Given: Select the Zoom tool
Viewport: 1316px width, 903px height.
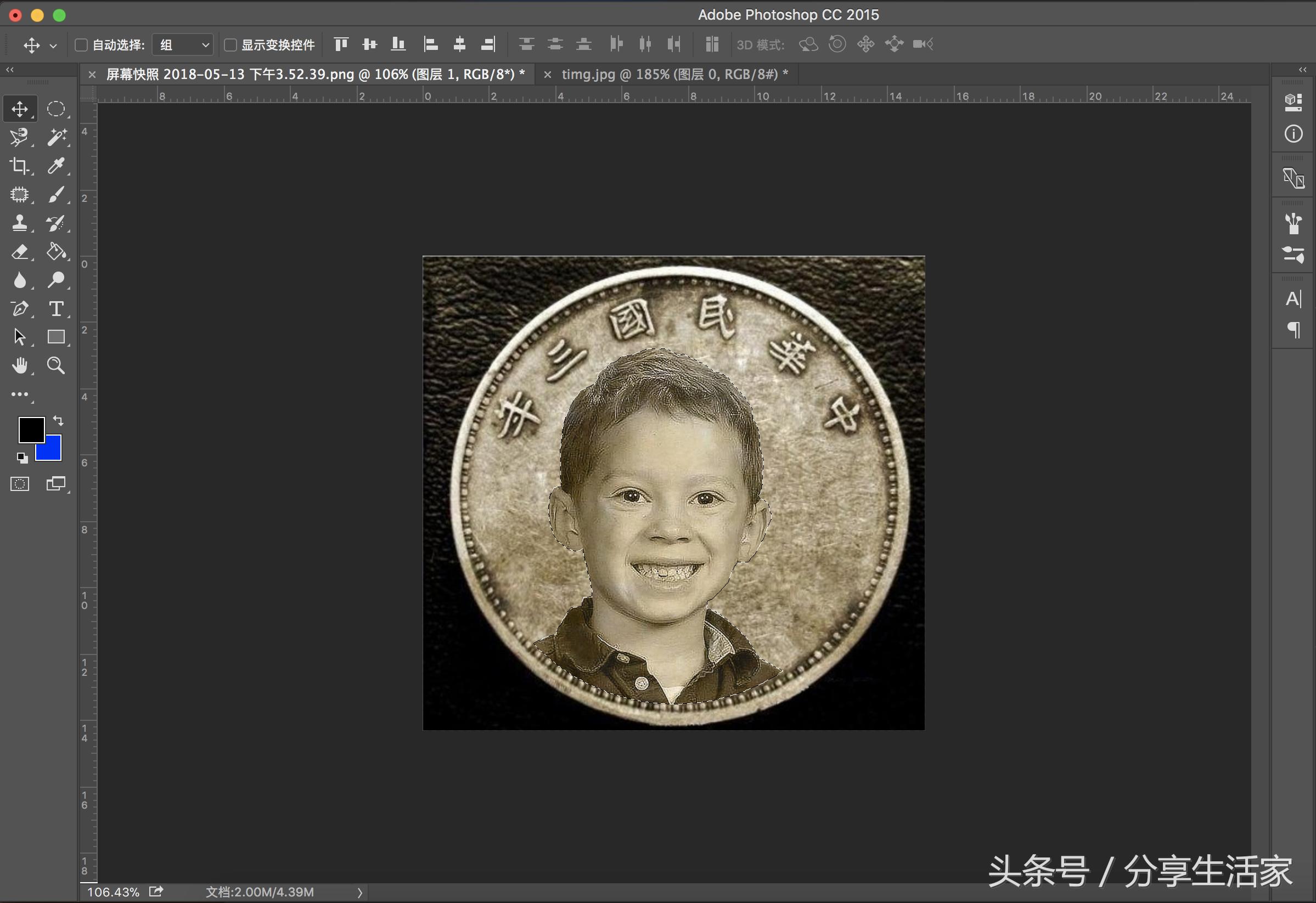Looking at the screenshot, I should [56, 366].
